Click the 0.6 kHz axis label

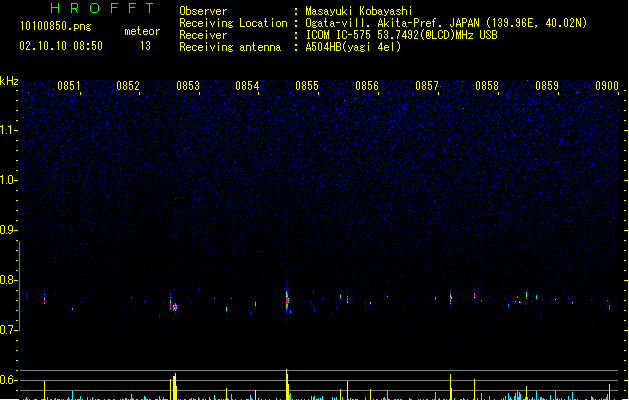8,380
